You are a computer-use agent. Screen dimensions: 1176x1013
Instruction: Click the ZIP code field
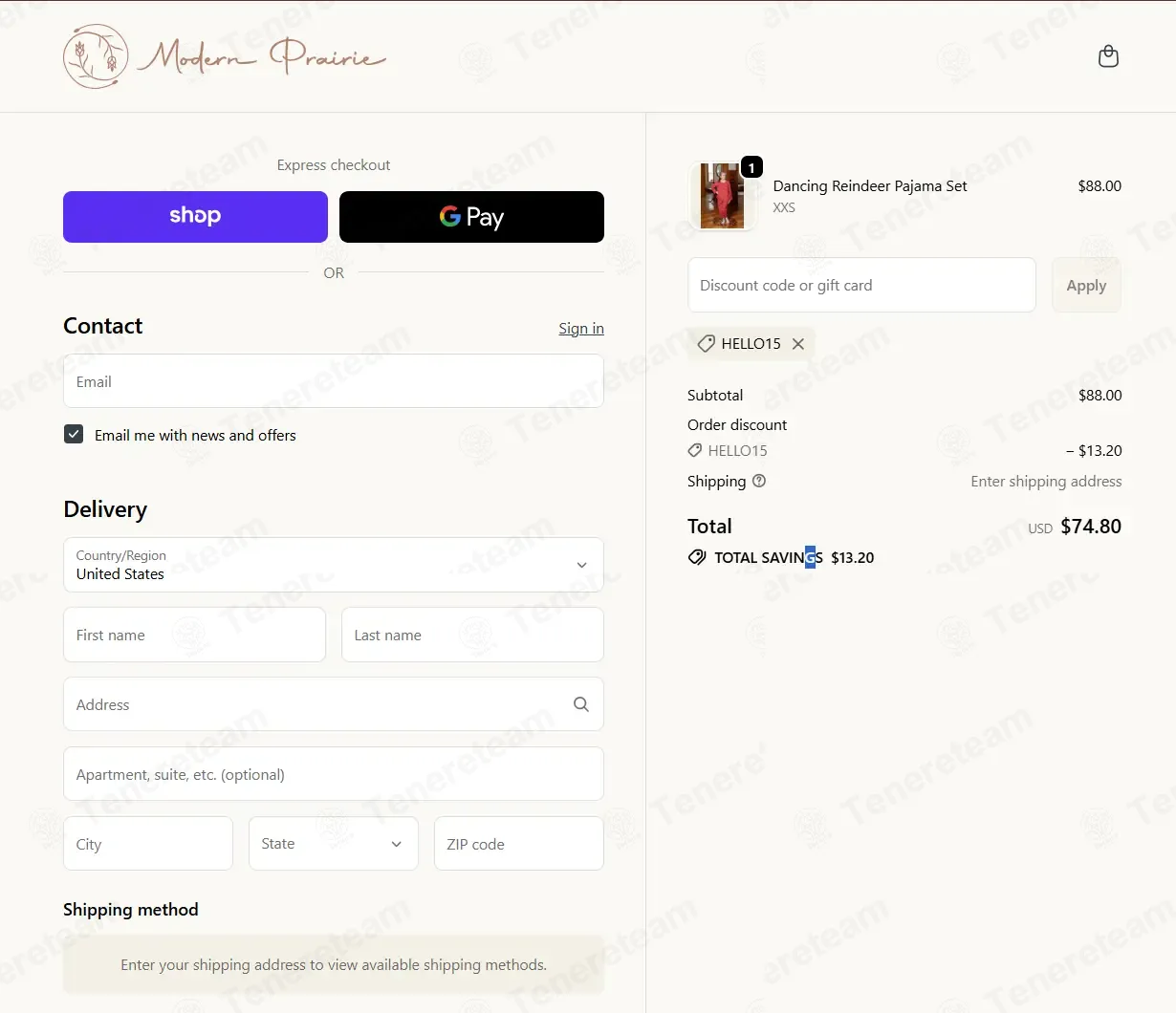click(x=519, y=844)
